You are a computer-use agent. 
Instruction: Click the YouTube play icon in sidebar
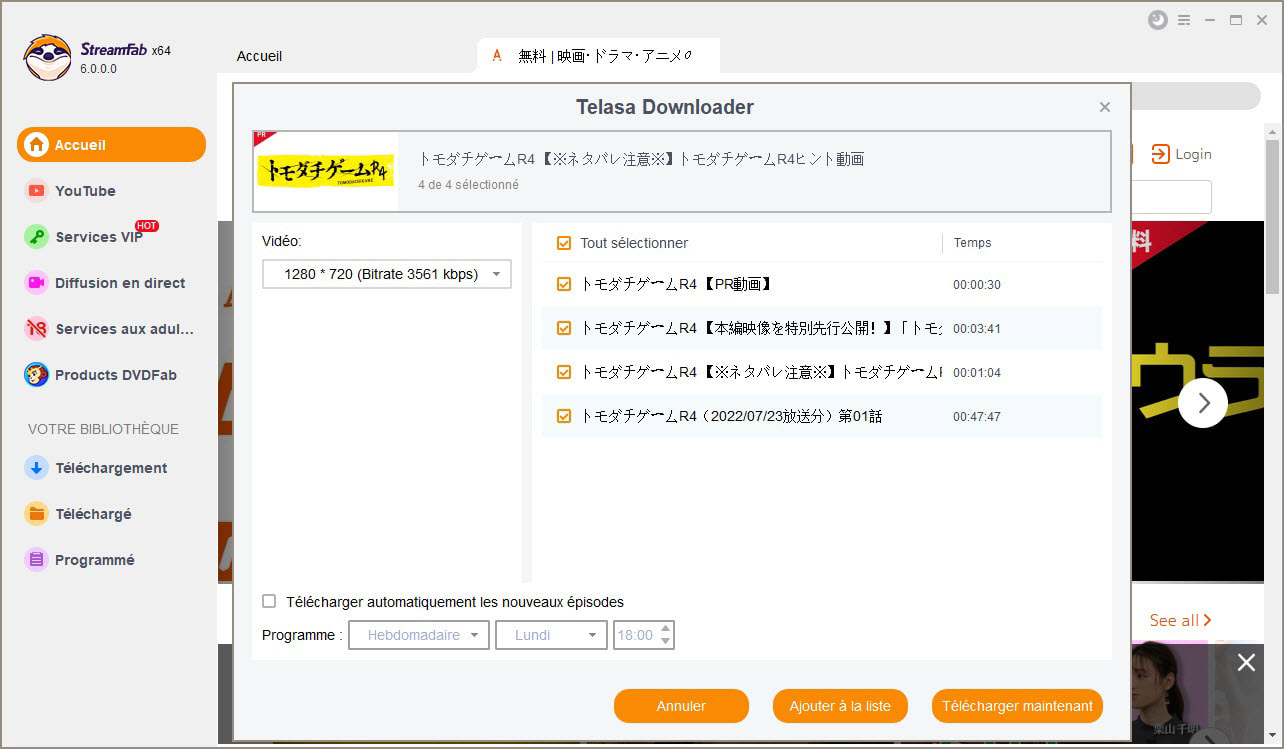point(37,191)
